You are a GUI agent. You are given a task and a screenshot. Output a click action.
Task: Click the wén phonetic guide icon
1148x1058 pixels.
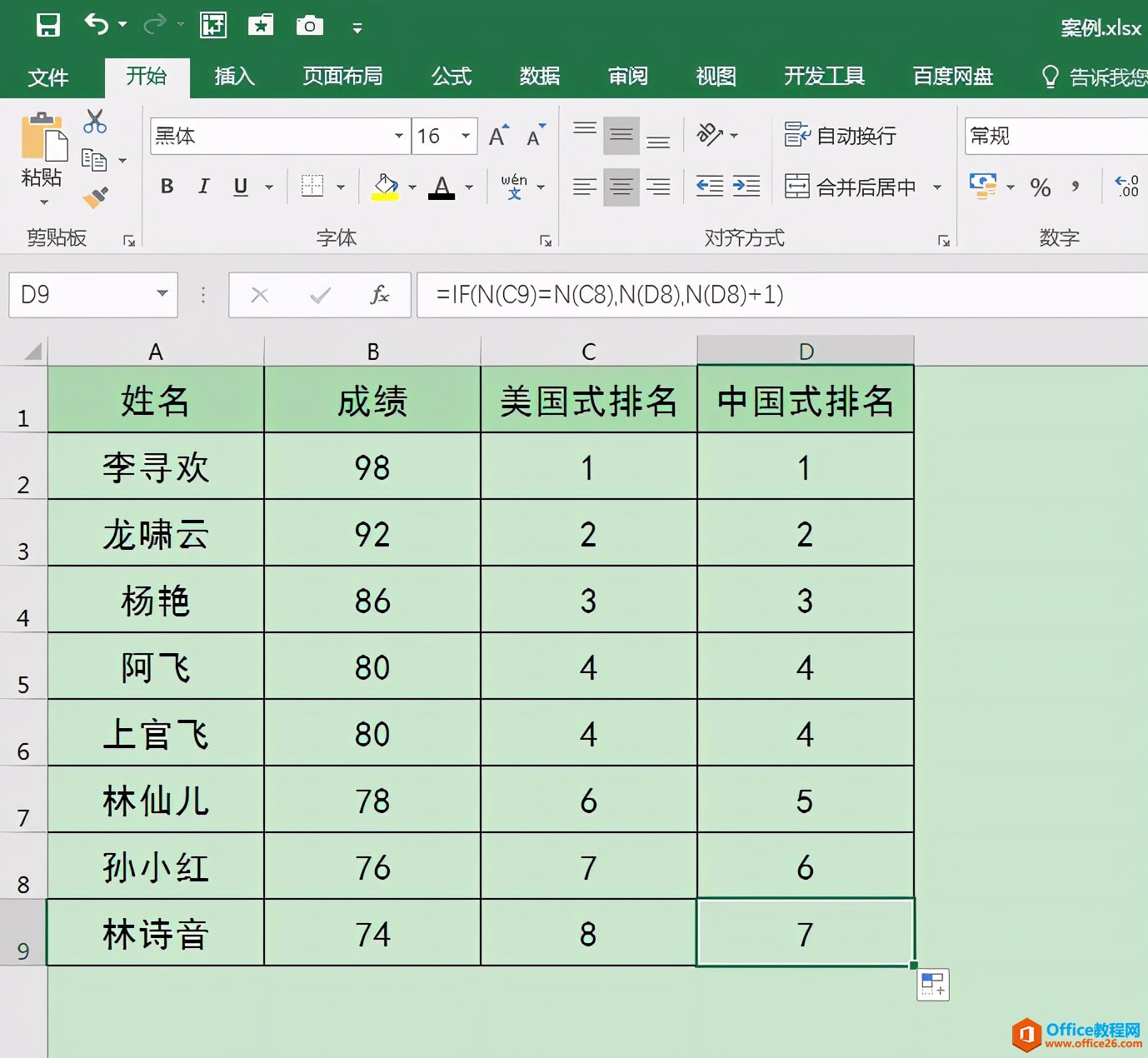point(514,187)
